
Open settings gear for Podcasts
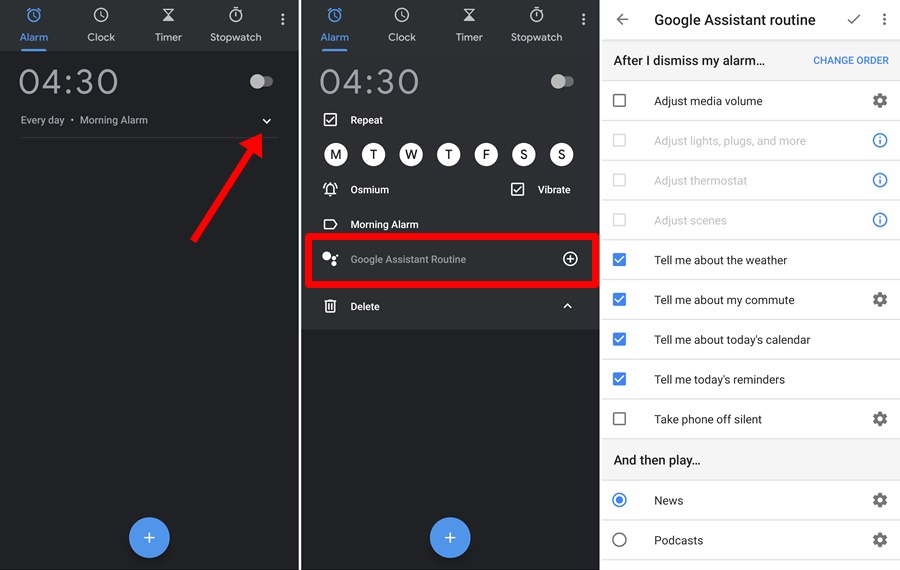click(879, 540)
